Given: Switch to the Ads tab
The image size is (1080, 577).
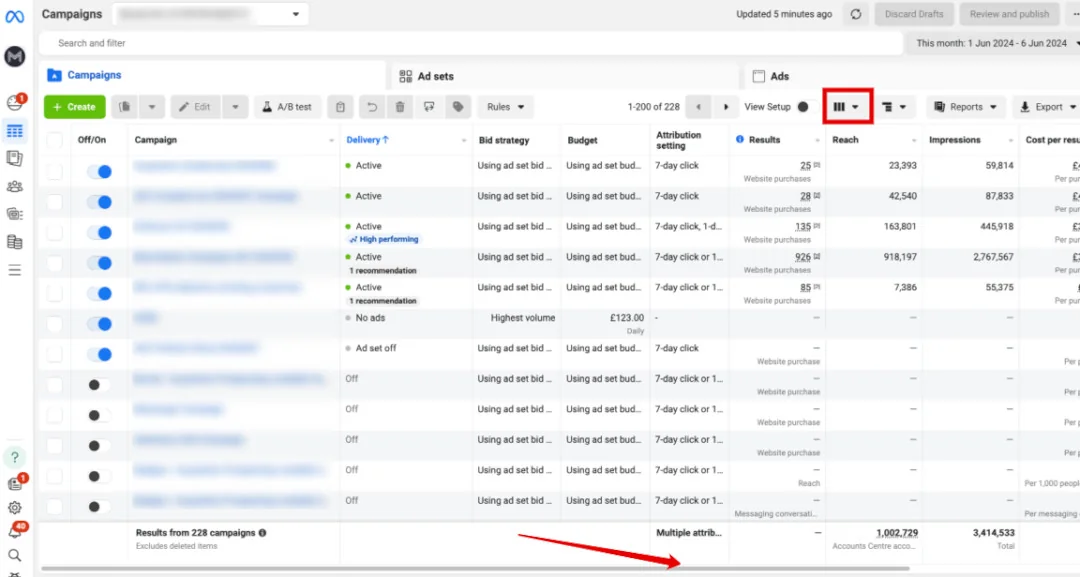Looking at the screenshot, I should pyautogui.click(x=912, y=76).
